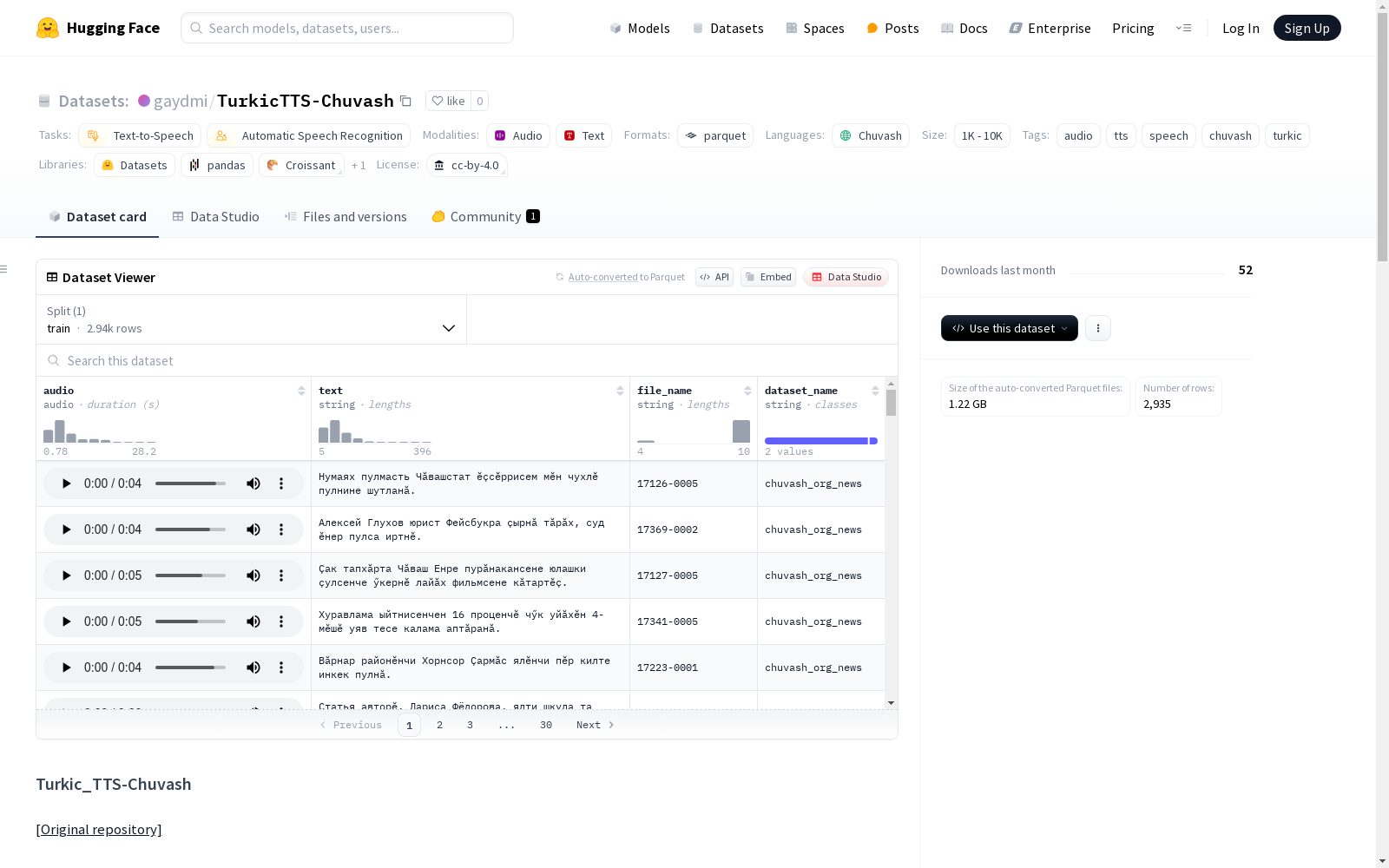This screenshot has height=868, width=1389.
Task: Mute audio in row 17127-0005
Action: point(253,575)
